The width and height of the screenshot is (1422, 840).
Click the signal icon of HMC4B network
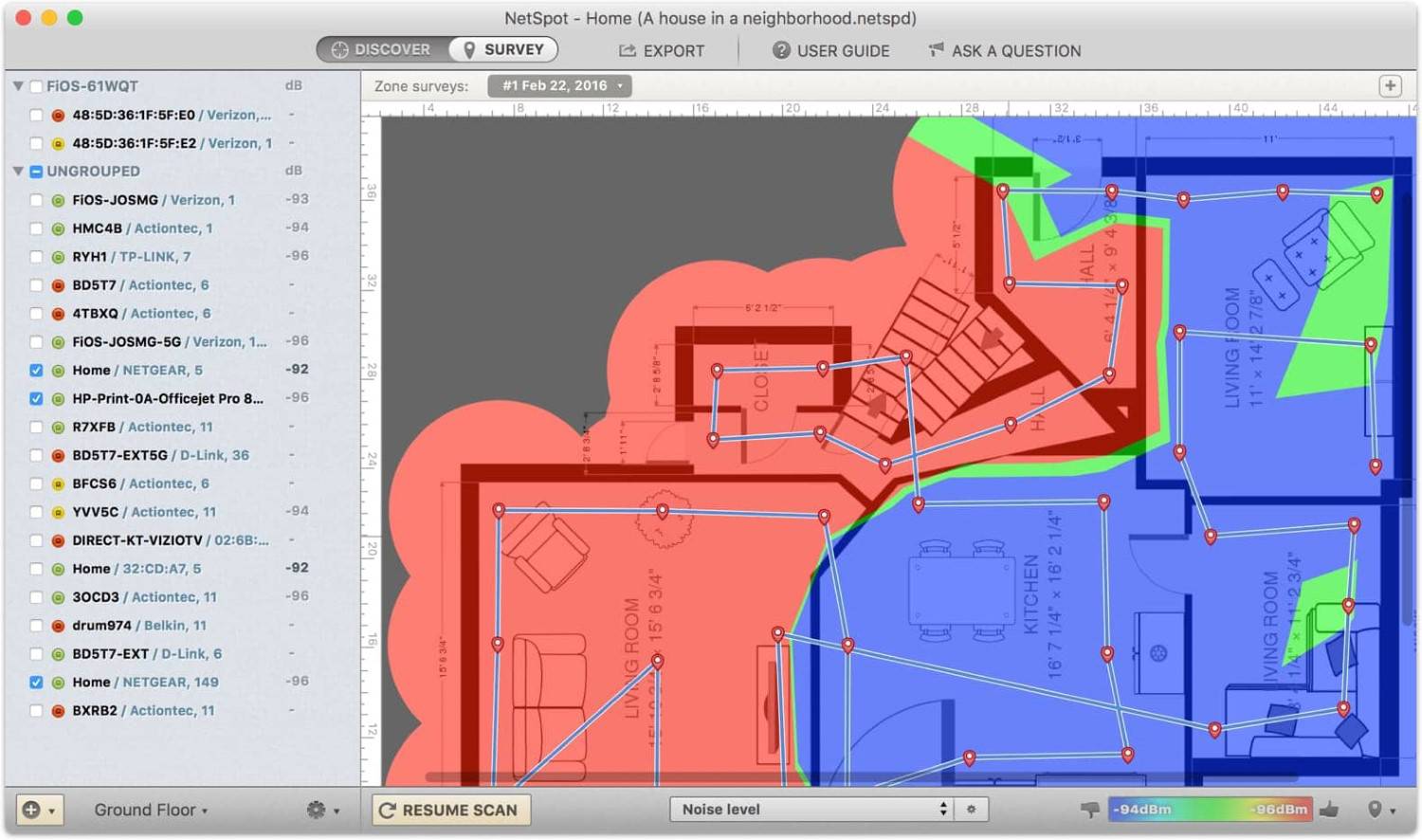[58, 228]
